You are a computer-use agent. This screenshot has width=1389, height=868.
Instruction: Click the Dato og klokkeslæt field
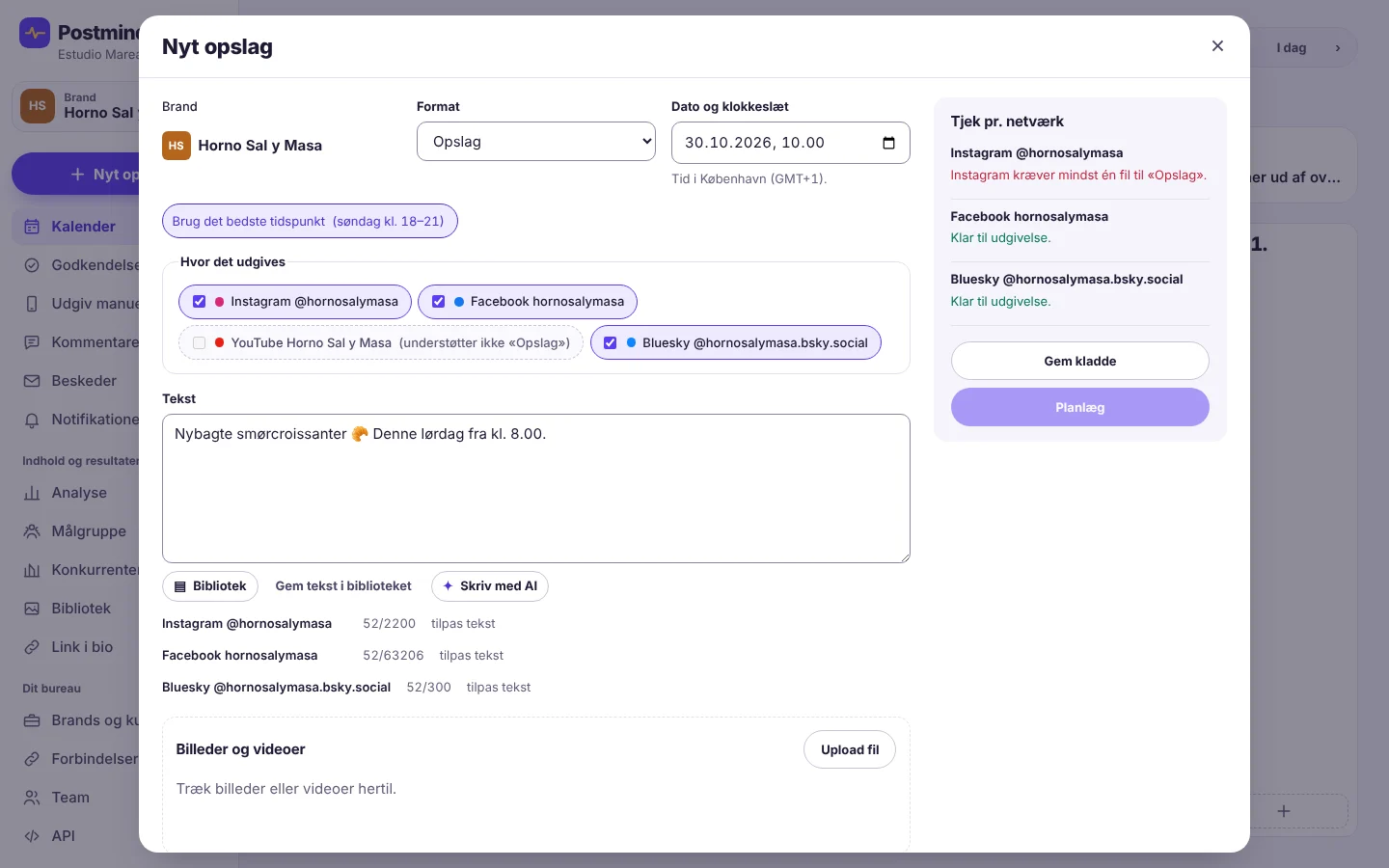tap(791, 143)
